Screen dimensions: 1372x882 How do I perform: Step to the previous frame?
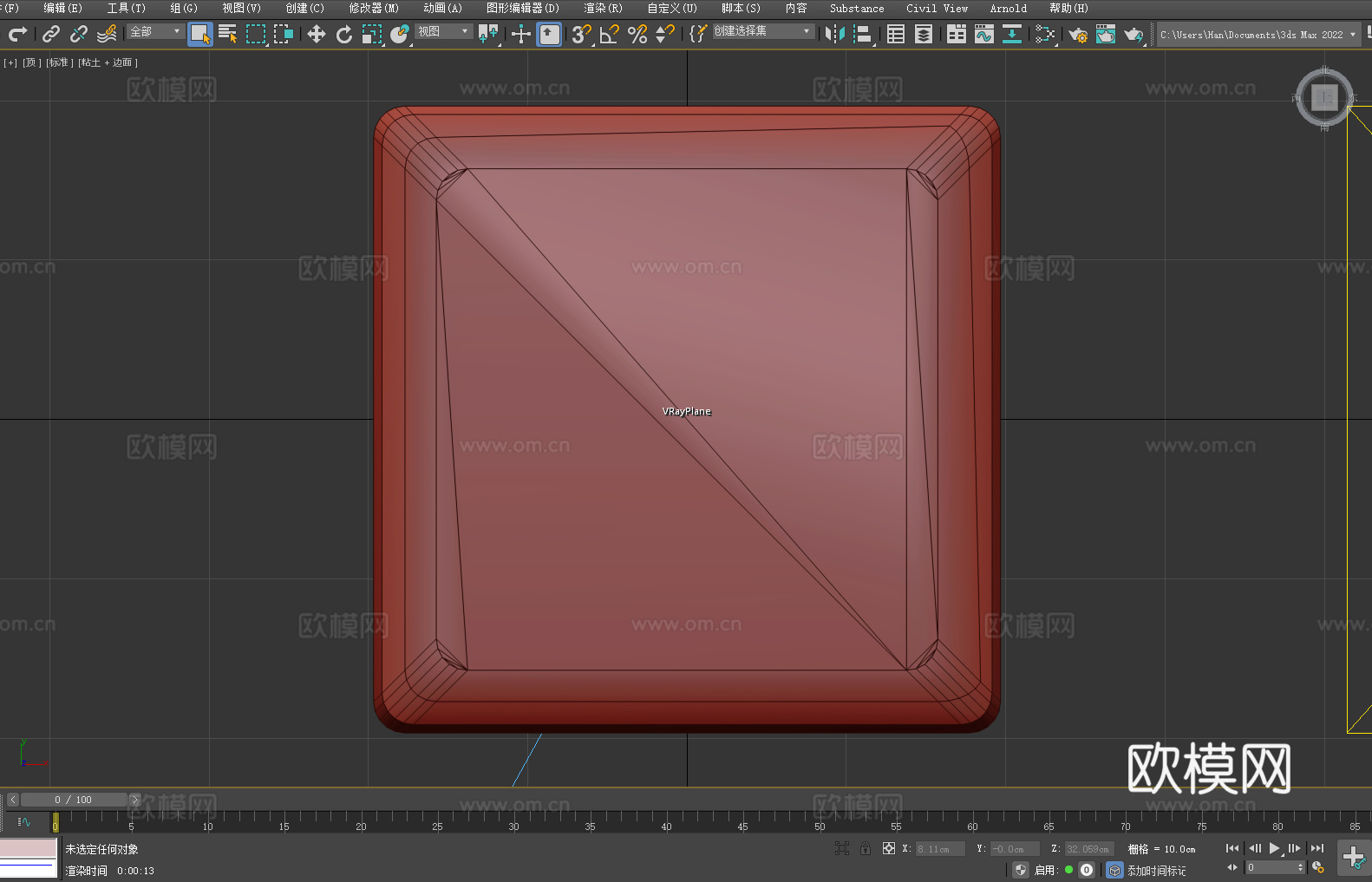coord(1254,848)
